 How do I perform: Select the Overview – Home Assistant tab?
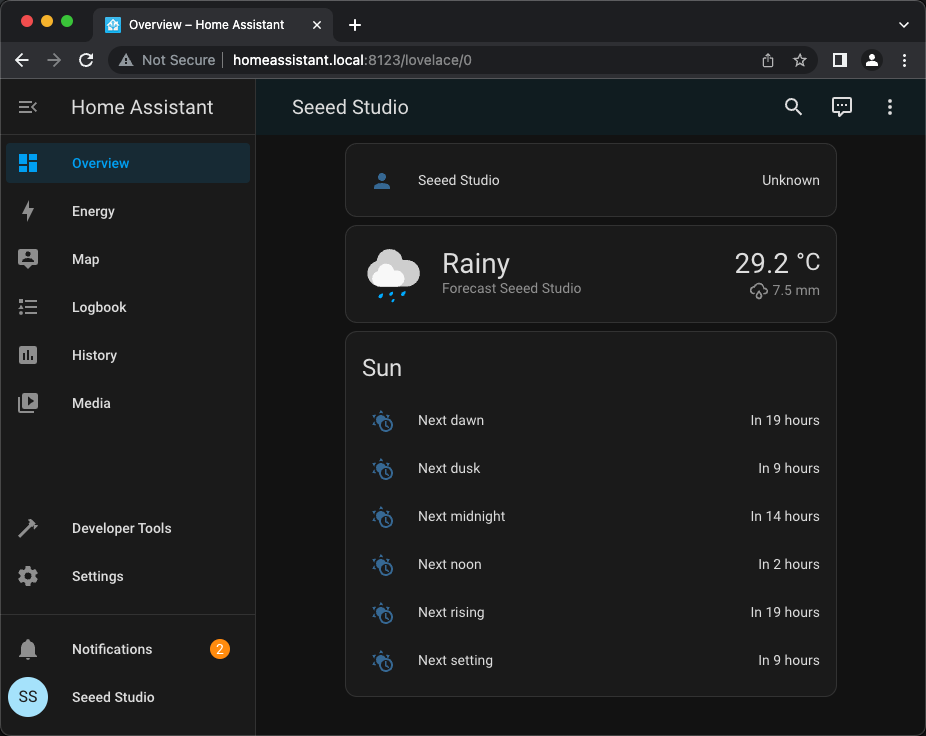point(213,25)
